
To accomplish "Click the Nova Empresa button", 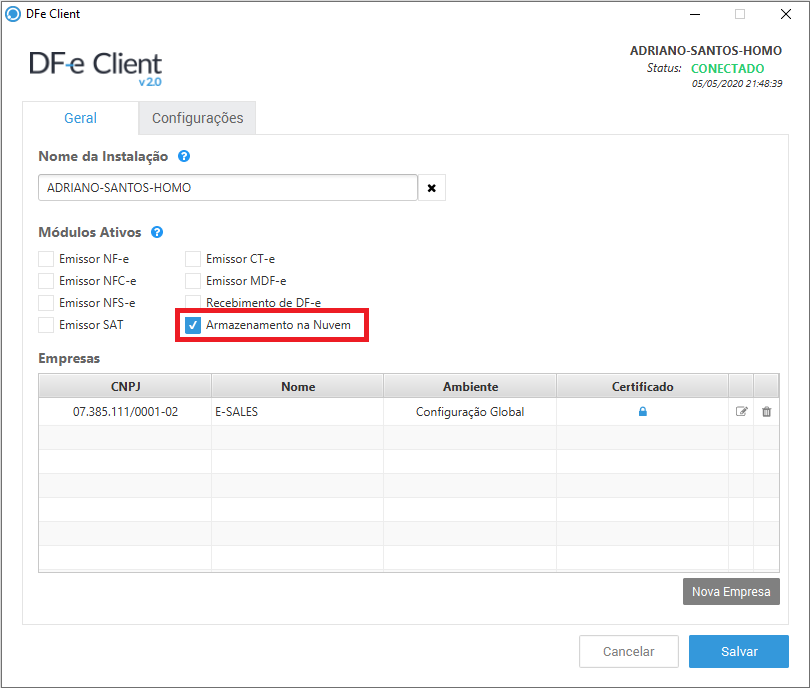I will [731, 591].
